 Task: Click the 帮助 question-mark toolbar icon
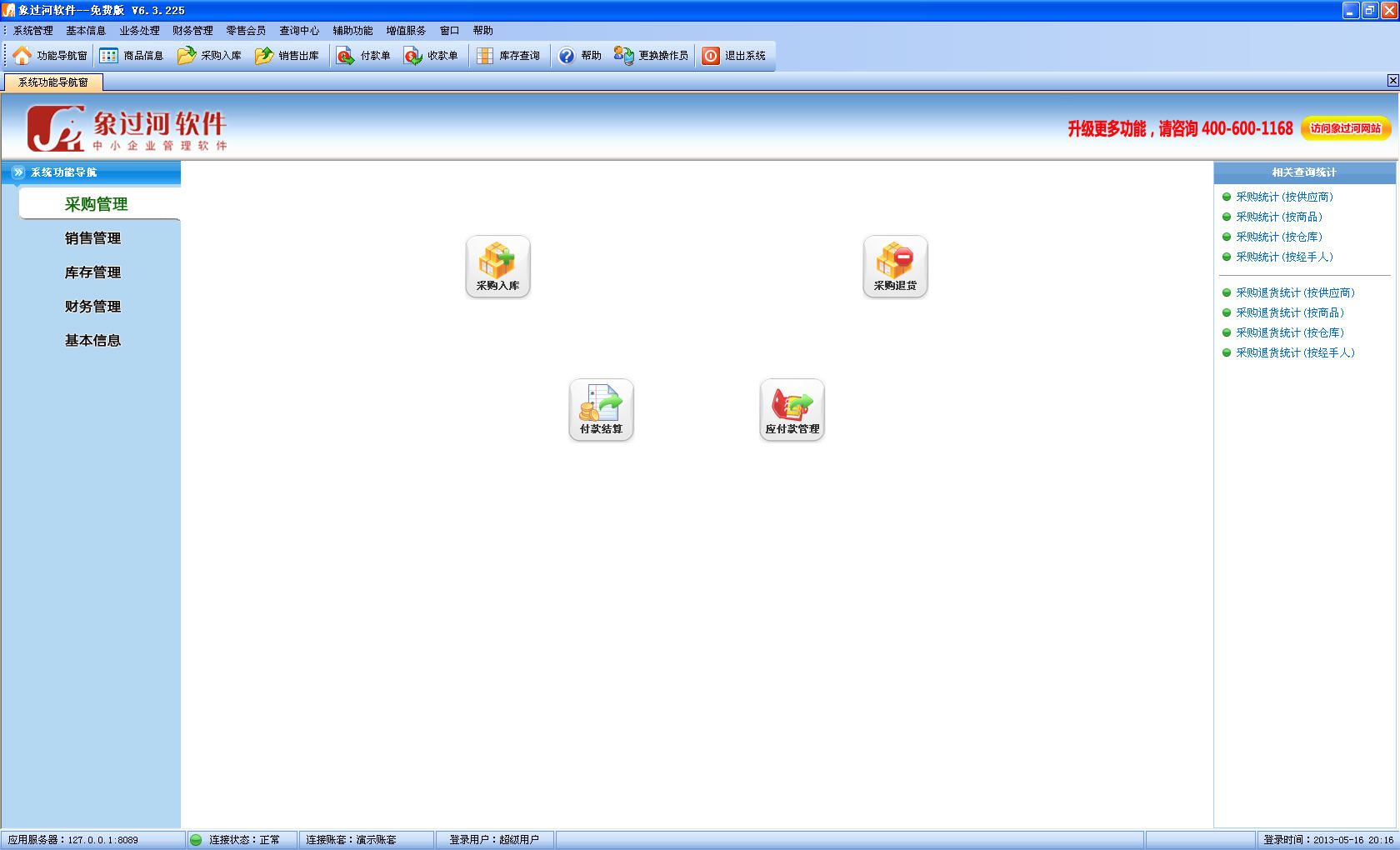tap(580, 56)
